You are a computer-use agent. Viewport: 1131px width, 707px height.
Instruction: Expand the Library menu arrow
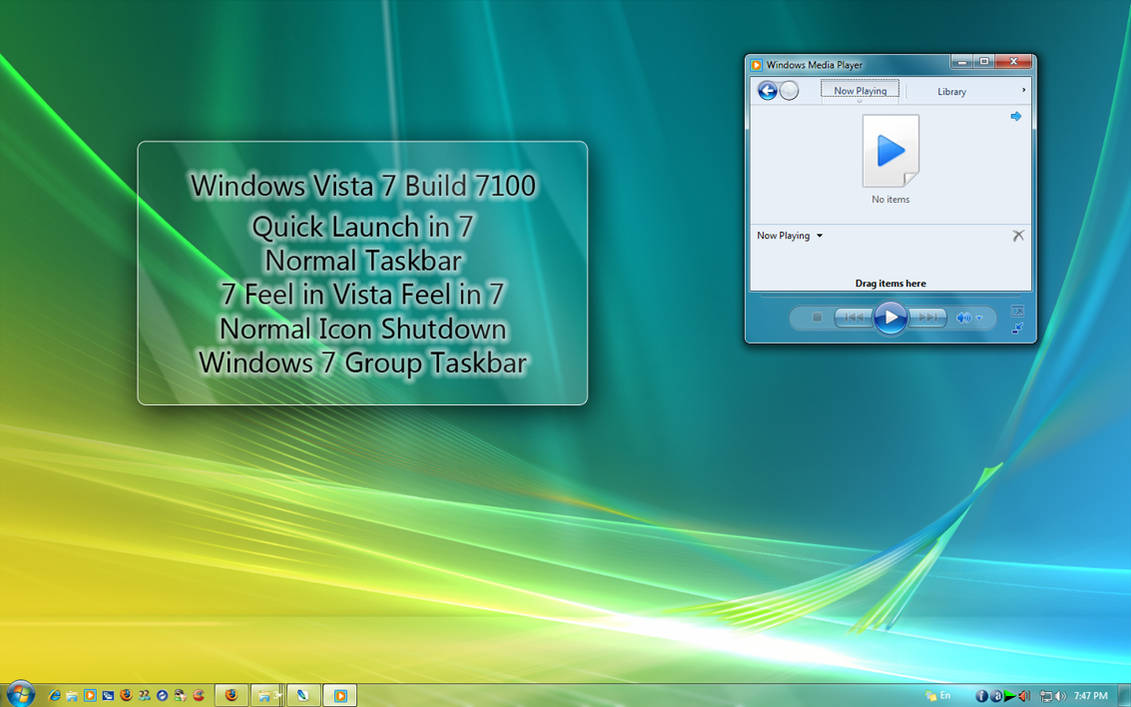[x=1023, y=89]
